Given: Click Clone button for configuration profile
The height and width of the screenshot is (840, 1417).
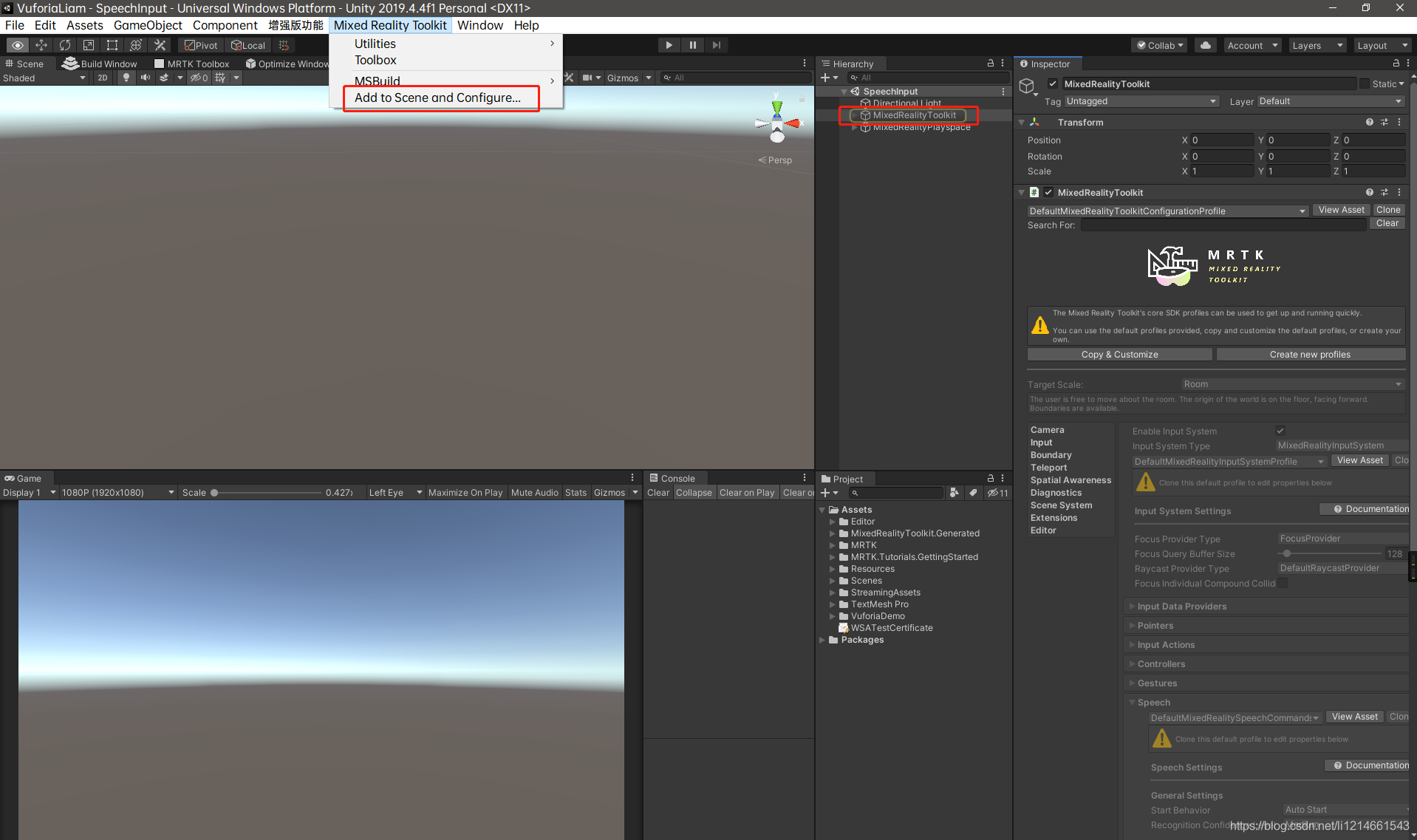Looking at the screenshot, I should pyautogui.click(x=1388, y=210).
